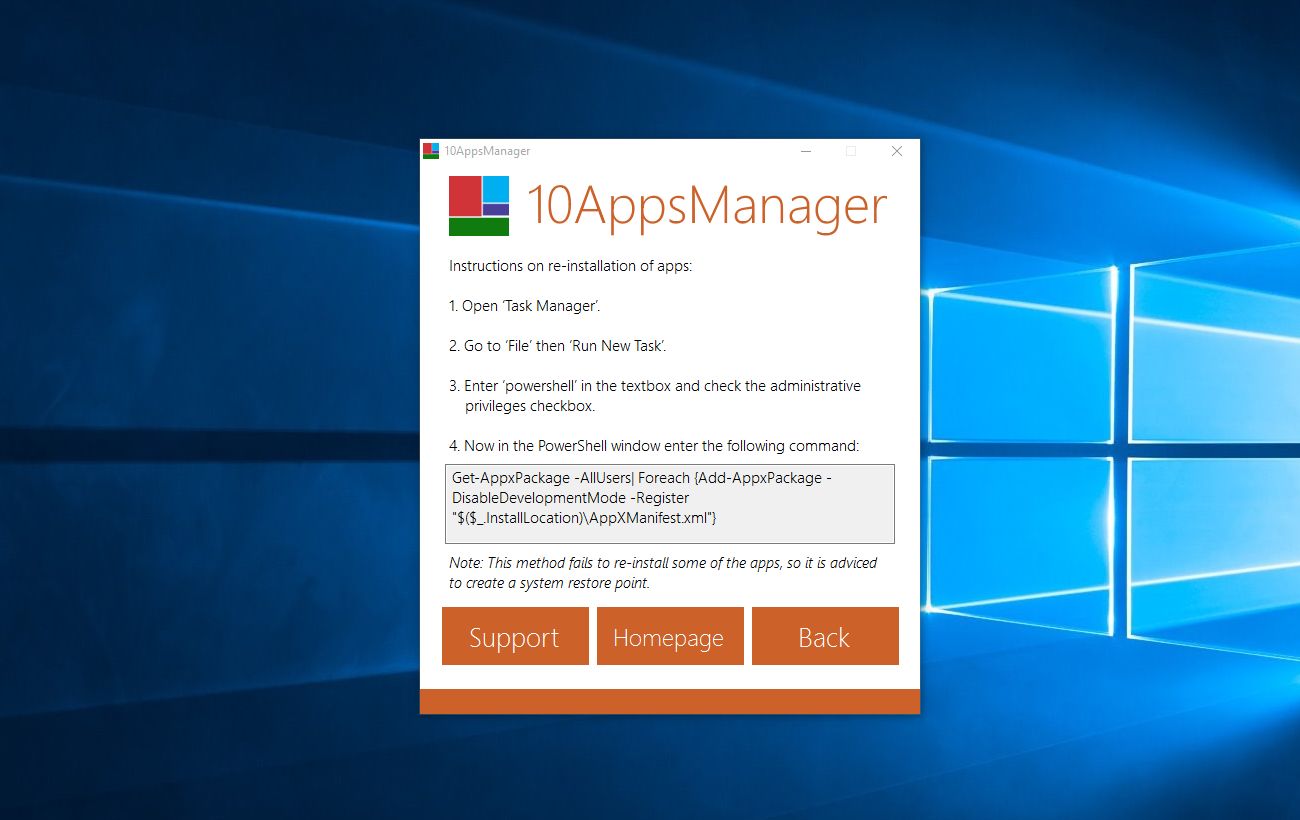Click step 4 'Now in the PowerShell window' text
Image resolution: width=1300 pixels, height=820 pixels.
654,446
